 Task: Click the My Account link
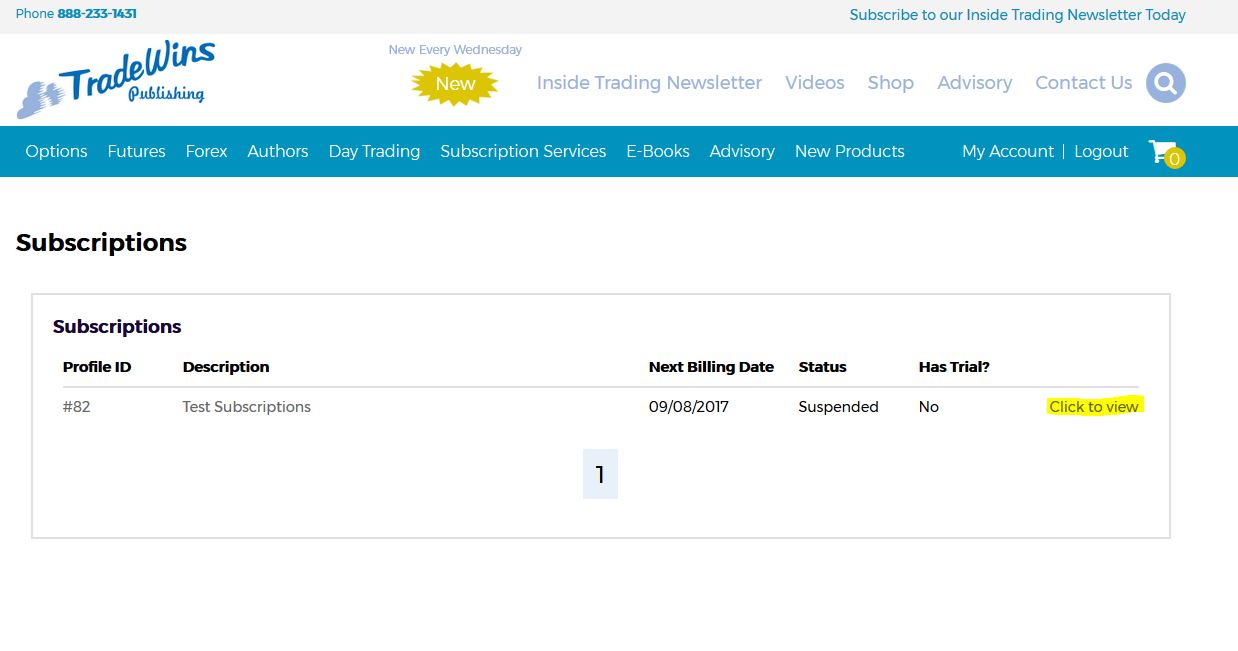coord(1007,151)
